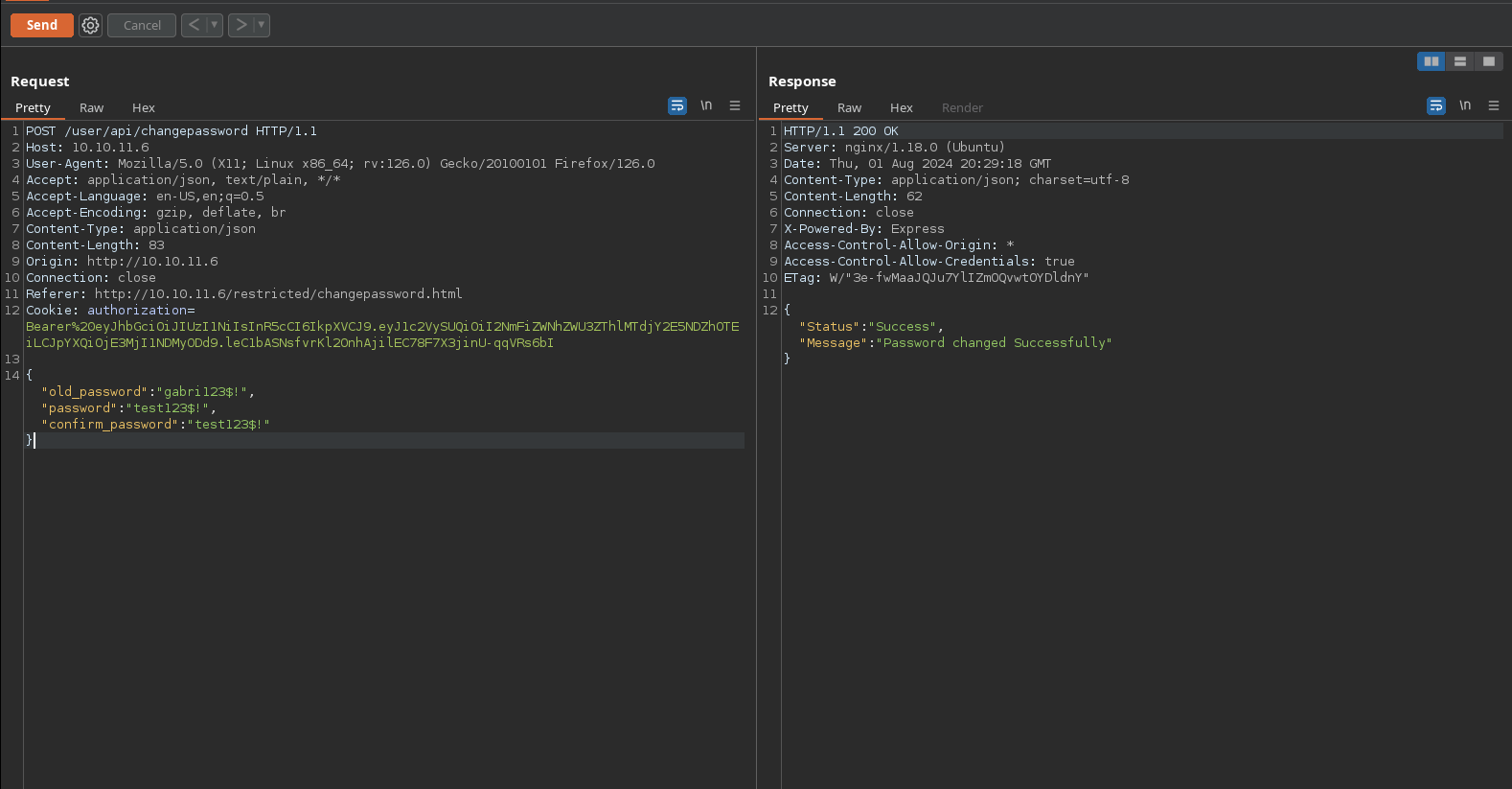Switch to the Request Raw tab
This screenshot has height=789, width=1512.
92,107
